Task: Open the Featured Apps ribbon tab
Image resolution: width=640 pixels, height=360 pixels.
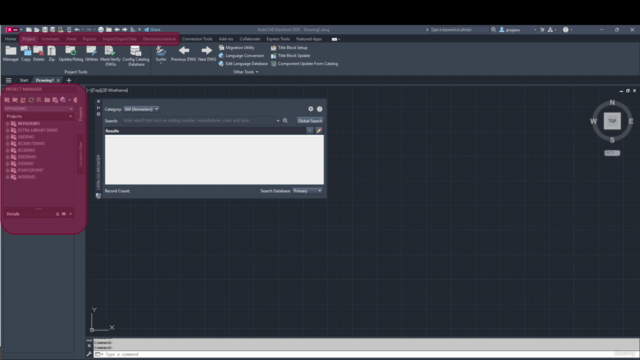Action: [x=309, y=39]
